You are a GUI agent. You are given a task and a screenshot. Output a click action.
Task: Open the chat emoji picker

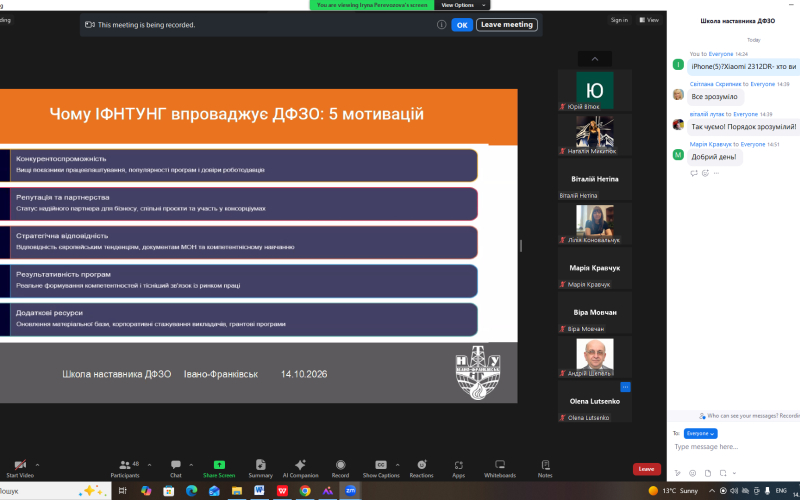[692, 473]
